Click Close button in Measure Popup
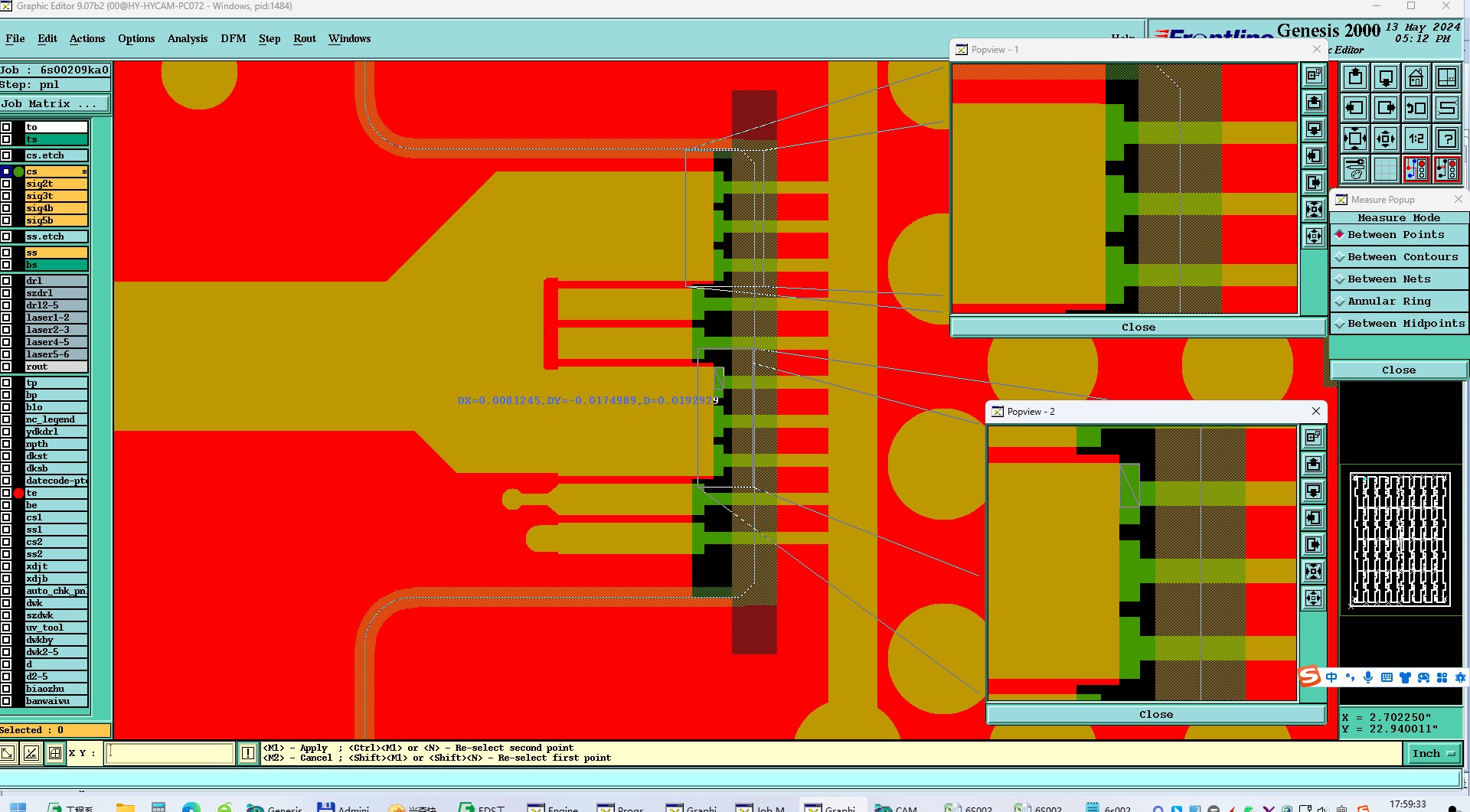1470x812 pixels. (1399, 370)
